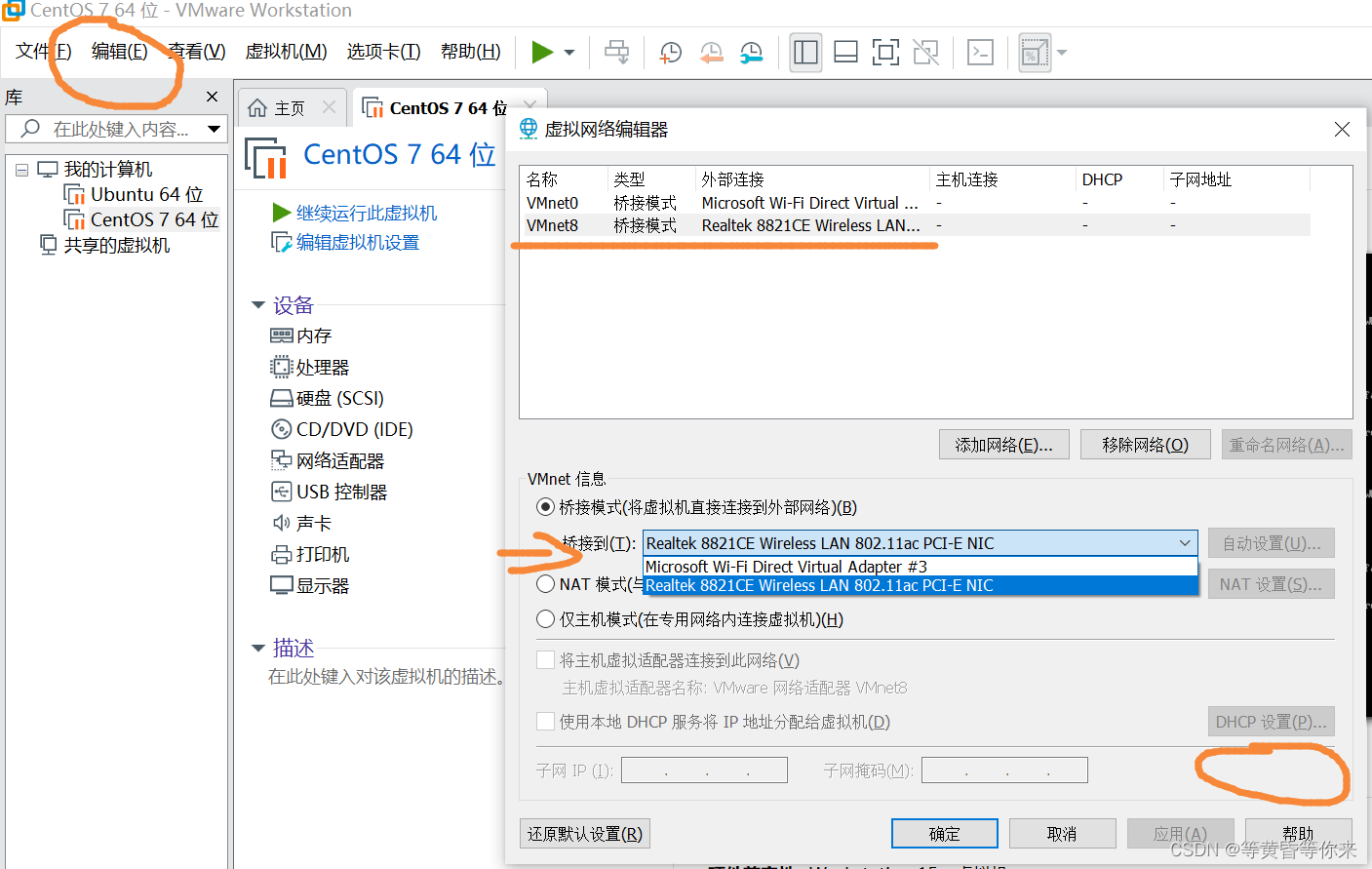Click the stretch guest display icon
This screenshot has width=1372, height=869.
point(1035,53)
